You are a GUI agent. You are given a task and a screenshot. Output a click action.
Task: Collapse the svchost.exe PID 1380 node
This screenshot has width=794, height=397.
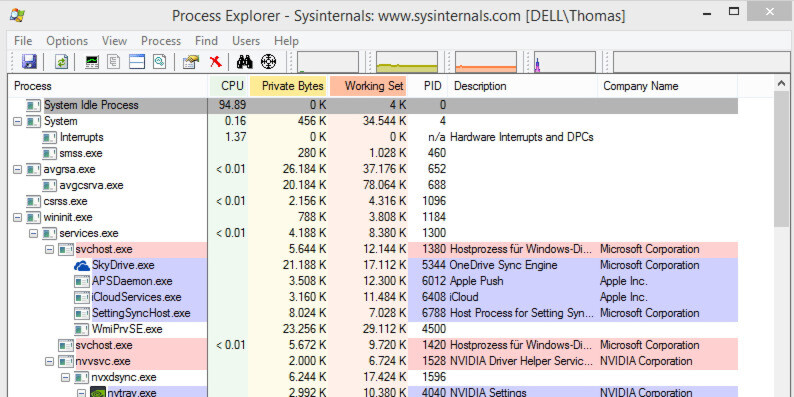50,250
